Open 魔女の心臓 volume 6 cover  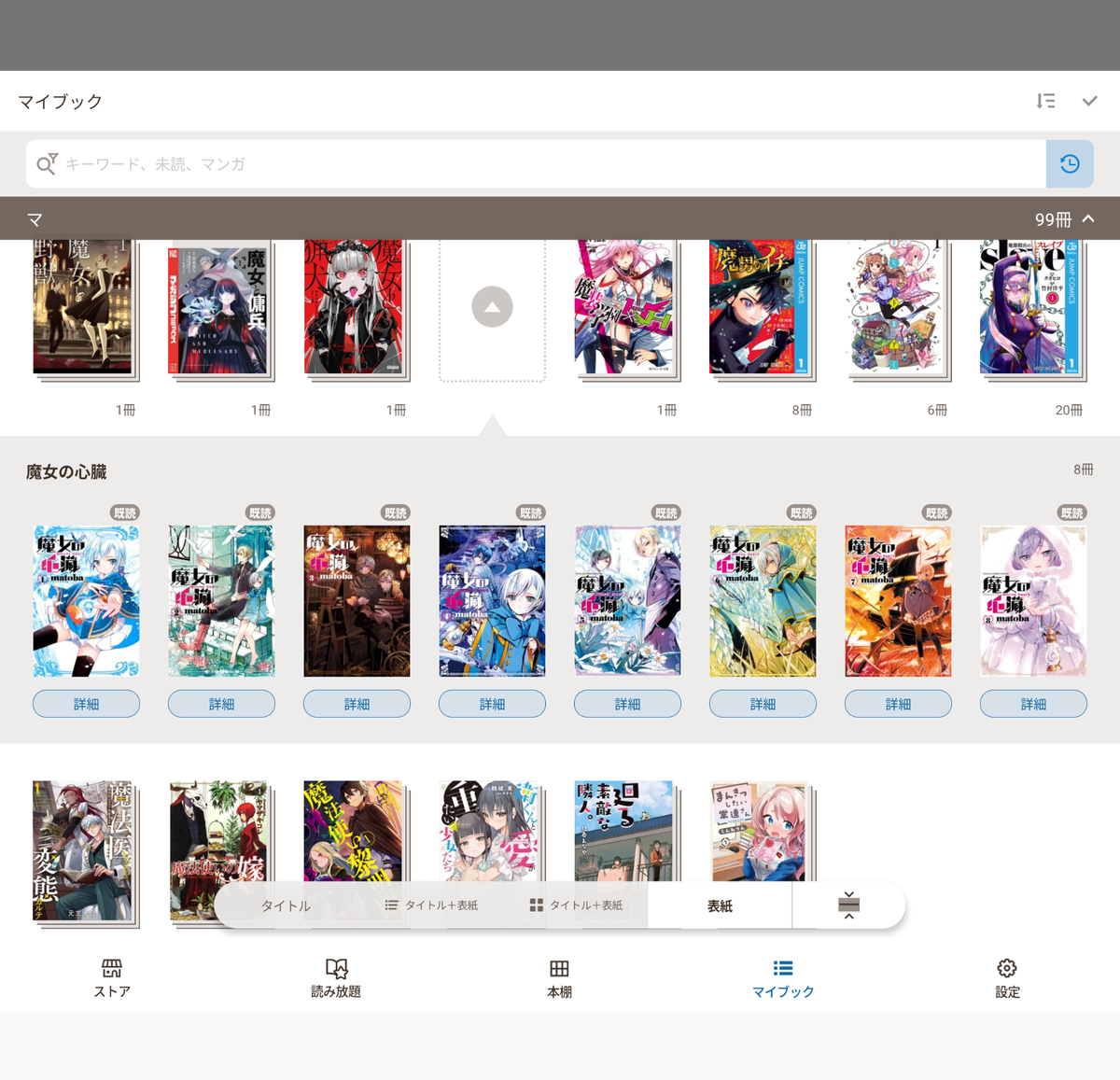click(763, 601)
